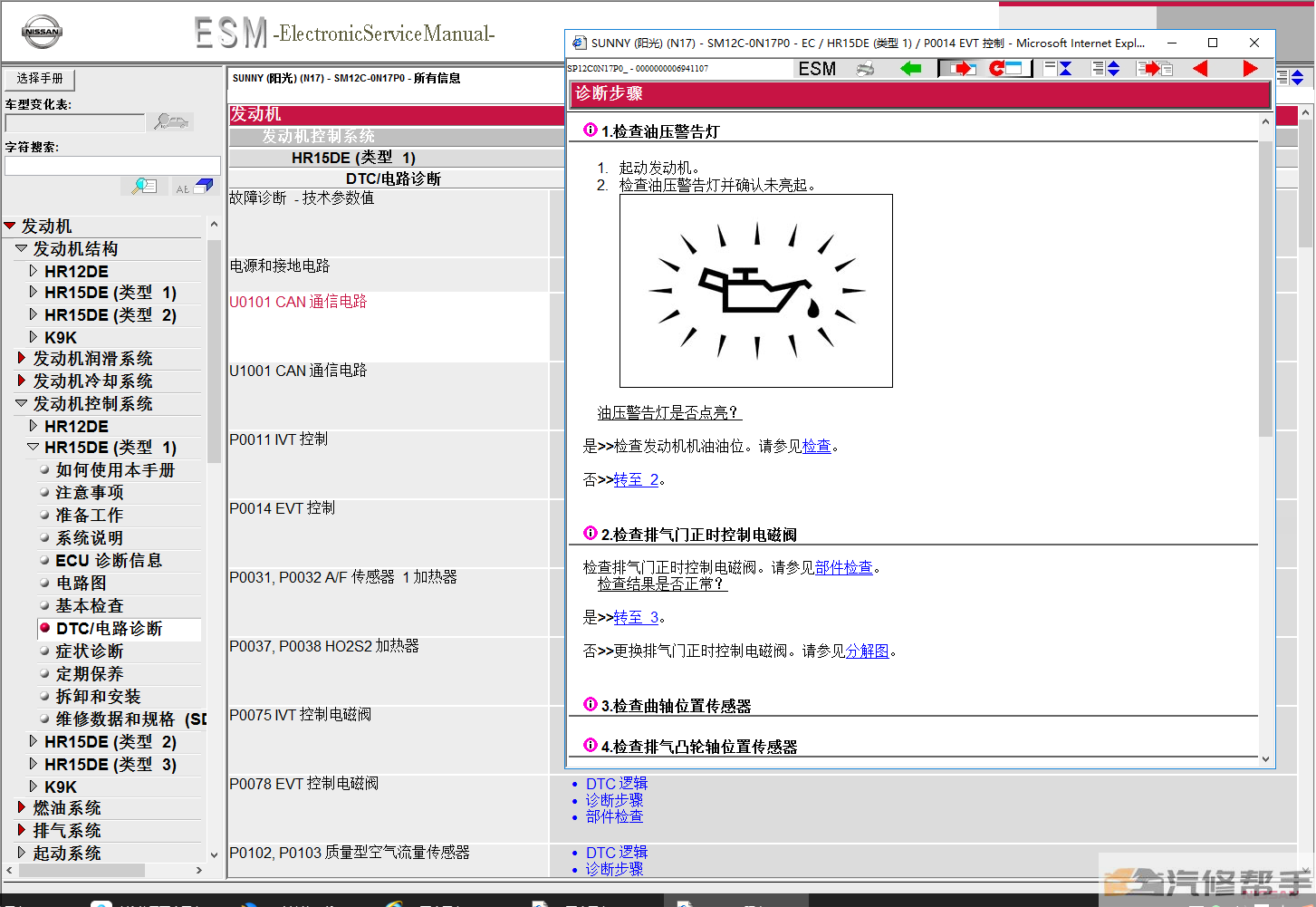The width and height of the screenshot is (1316, 907).
Task: Open 拆卸和安装 in the tree
Action: point(99,696)
